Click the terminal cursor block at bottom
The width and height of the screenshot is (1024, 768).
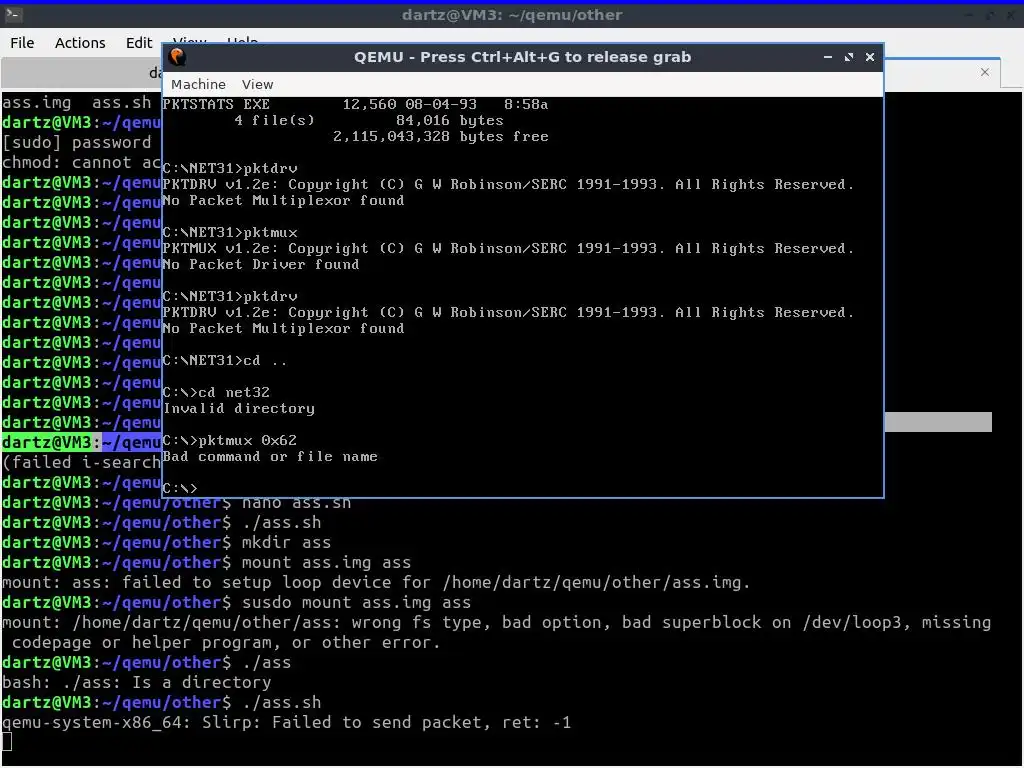click(7, 742)
